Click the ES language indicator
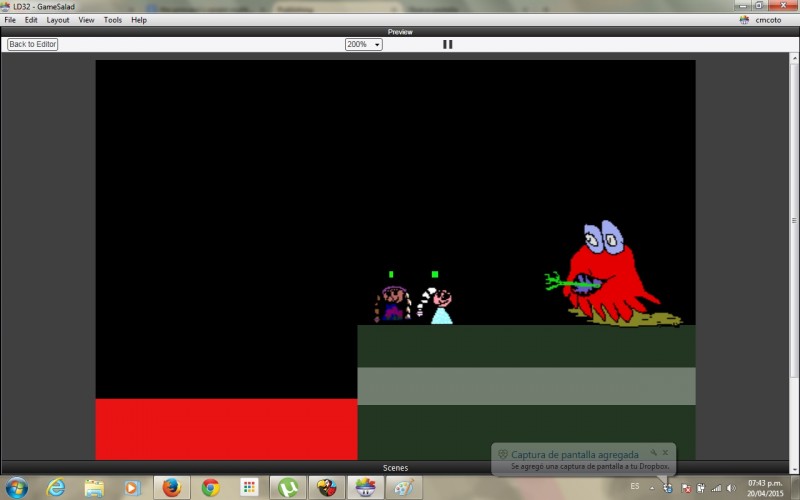Viewport: 800px width, 500px height. (x=635, y=486)
